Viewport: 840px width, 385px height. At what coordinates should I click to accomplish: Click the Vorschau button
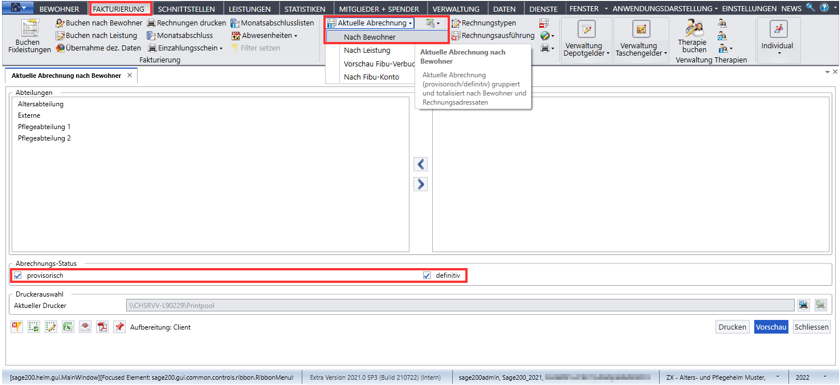pyautogui.click(x=771, y=327)
